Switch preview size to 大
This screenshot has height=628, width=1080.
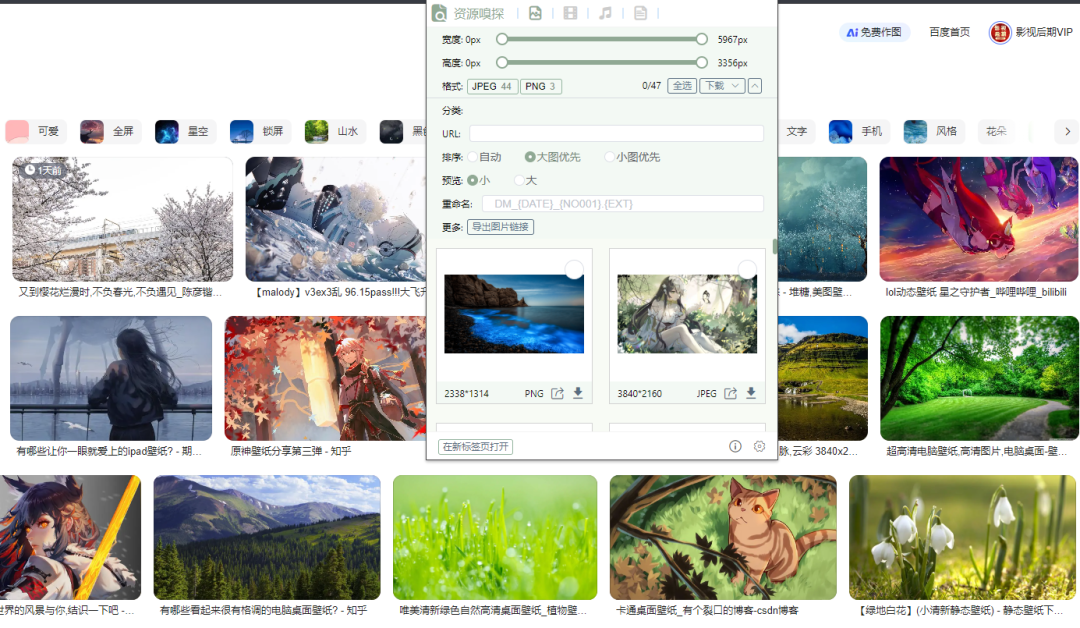(519, 180)
